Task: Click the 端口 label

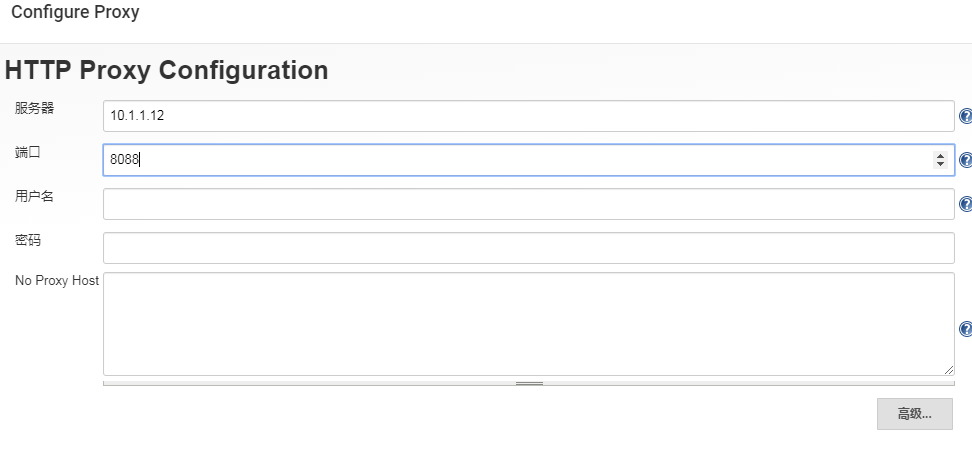Action: (28, 152)
